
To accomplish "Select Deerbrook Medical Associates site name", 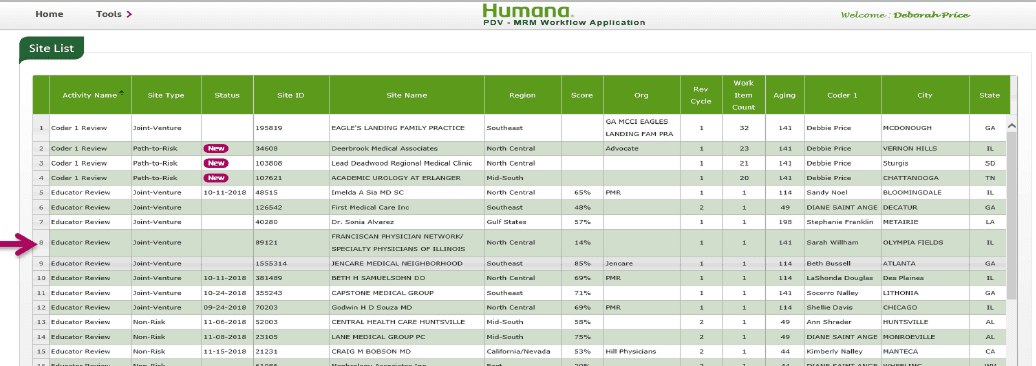I will point(384,149).
